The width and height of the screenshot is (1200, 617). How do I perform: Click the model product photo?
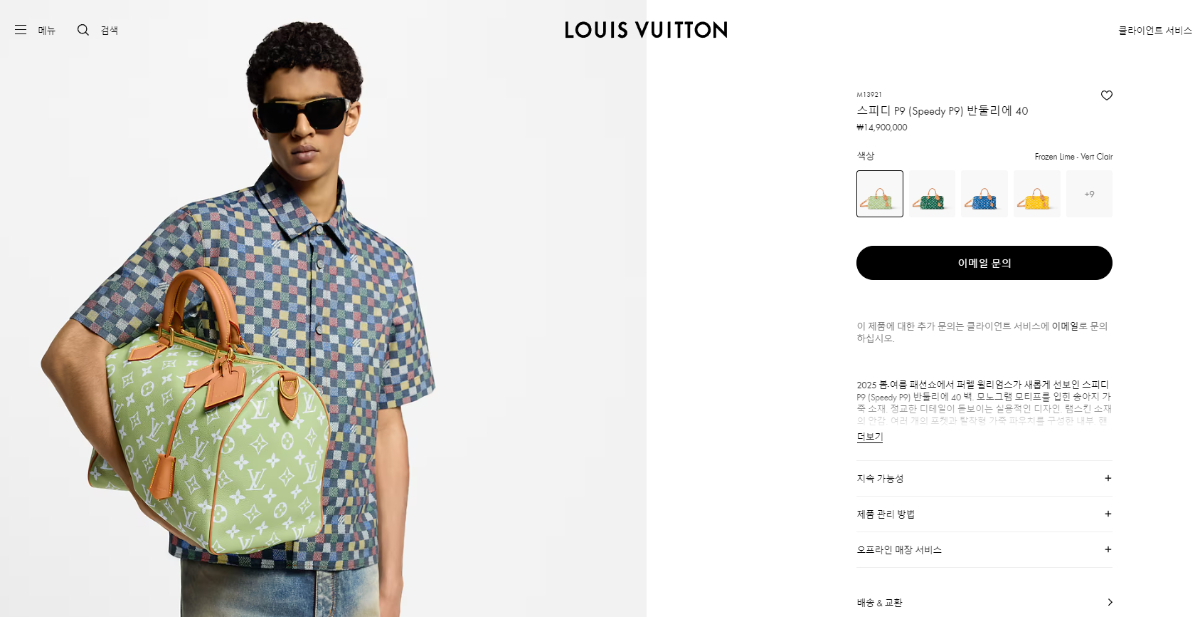pyautogui.click(x=323, y=308)
